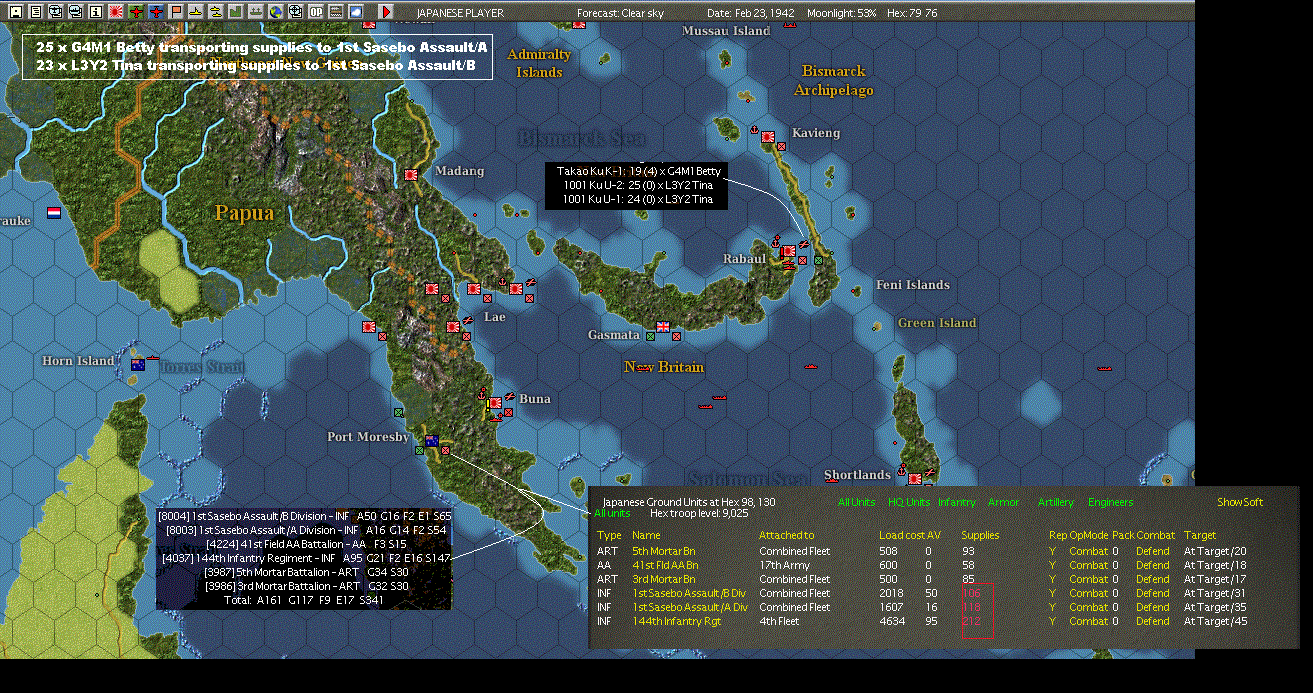Select the Dutch flag base near Merauke
Screen dimensions: 1313x693
click(54, 212)
